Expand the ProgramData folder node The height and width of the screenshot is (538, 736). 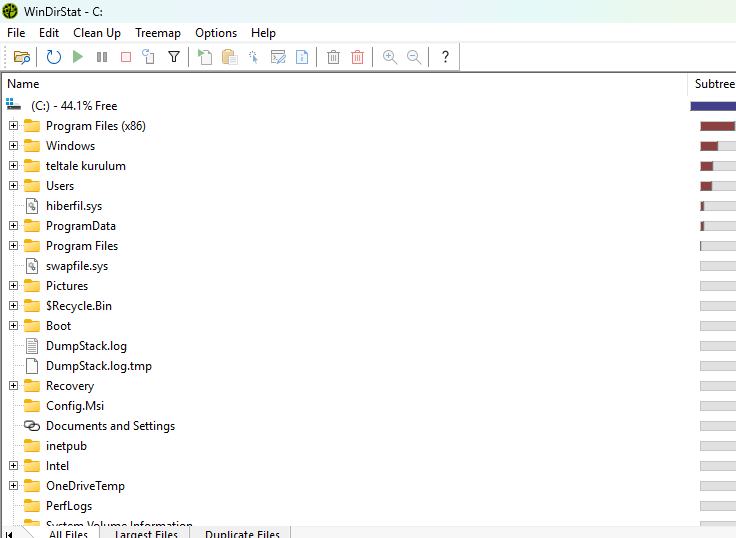point(14,225)
